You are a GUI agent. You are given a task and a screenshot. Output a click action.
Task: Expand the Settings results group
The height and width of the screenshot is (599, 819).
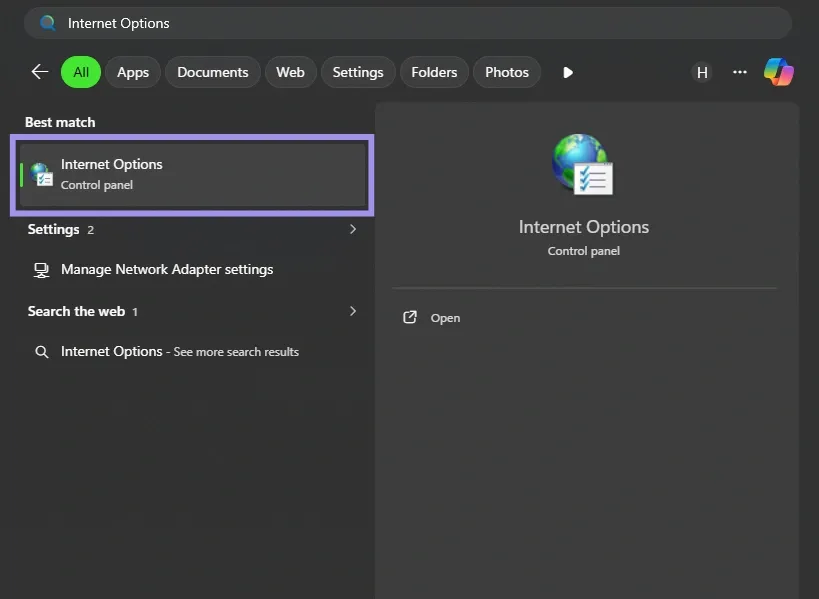click(x=352, y=228)
